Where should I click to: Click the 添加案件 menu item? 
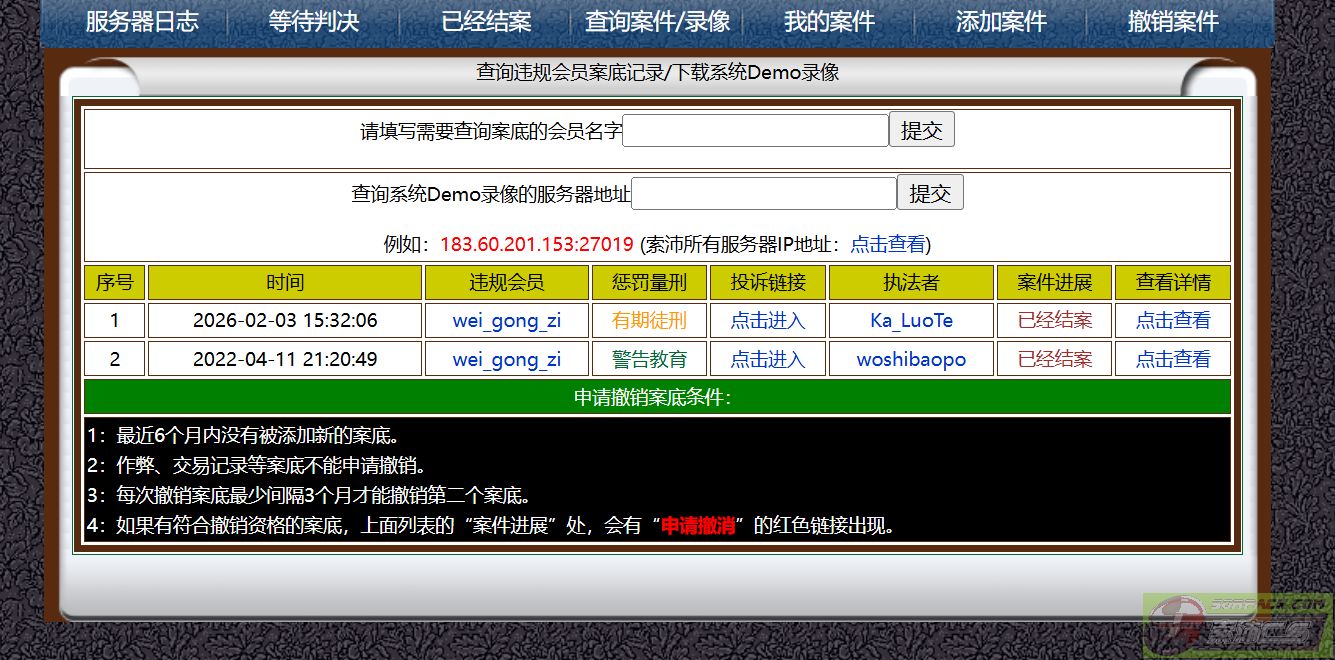[x=1001, y=22]
